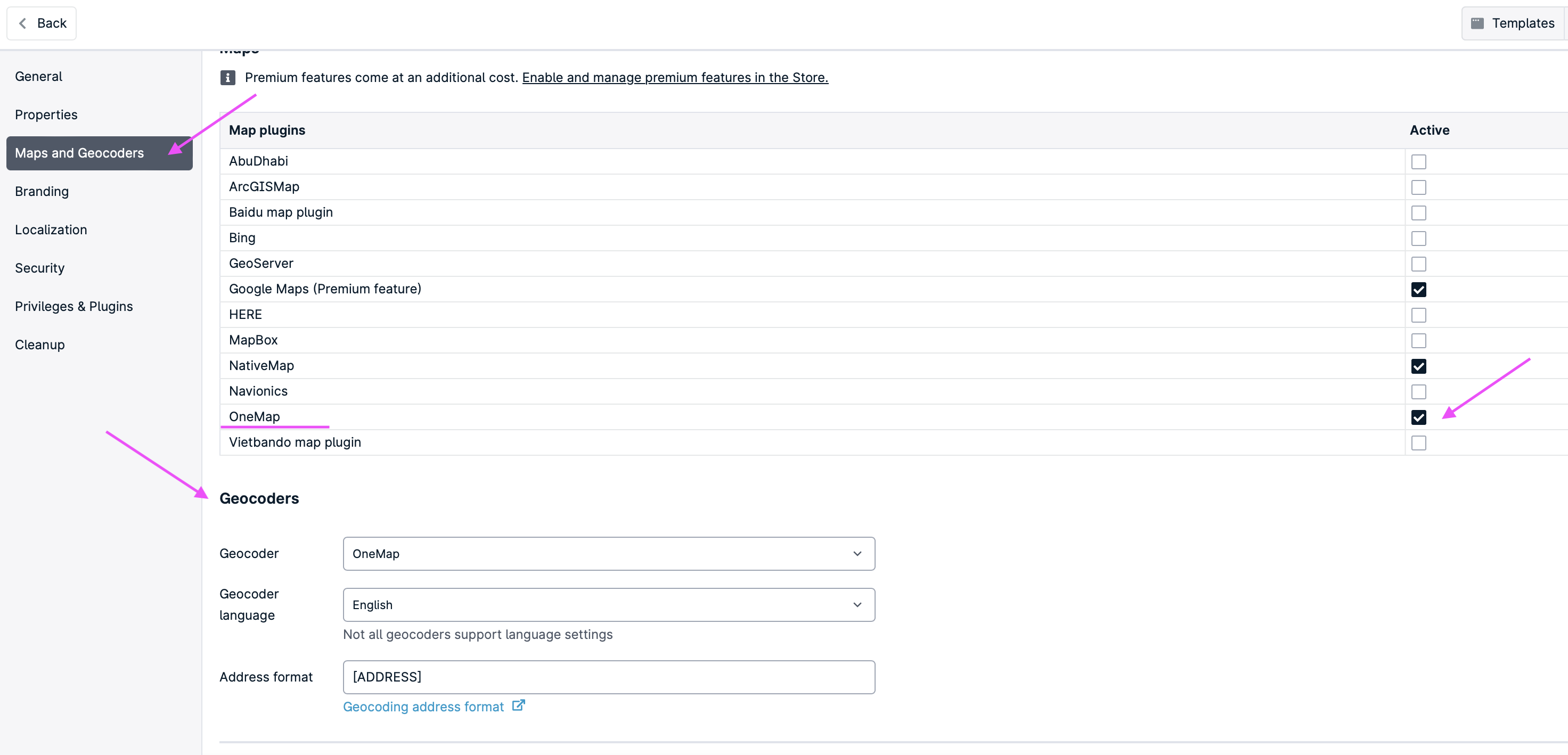Open the Security settings section
Viewport: 1568px width, 755px height.
pos(39,268)
